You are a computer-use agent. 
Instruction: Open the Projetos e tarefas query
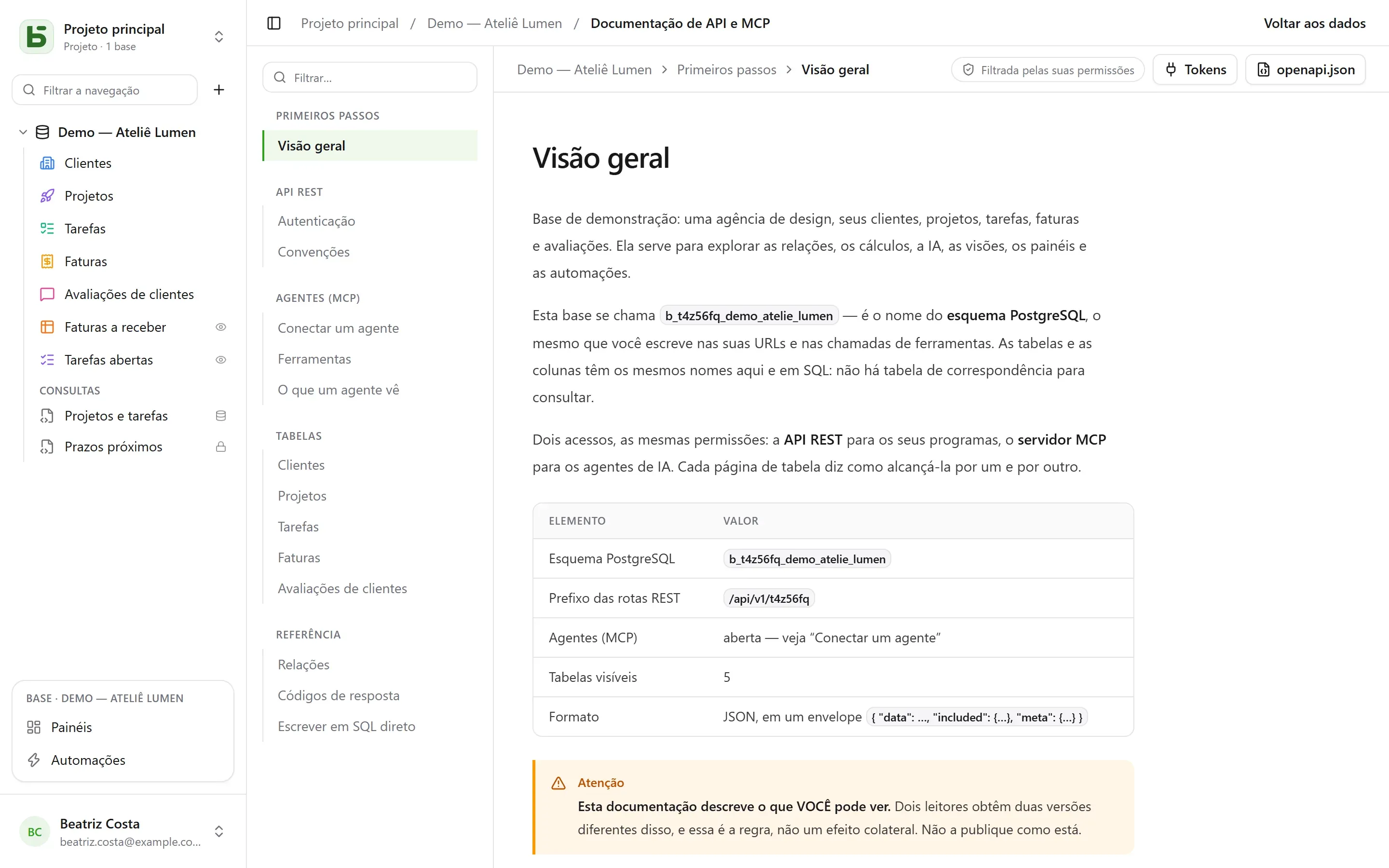click(116, 416)
